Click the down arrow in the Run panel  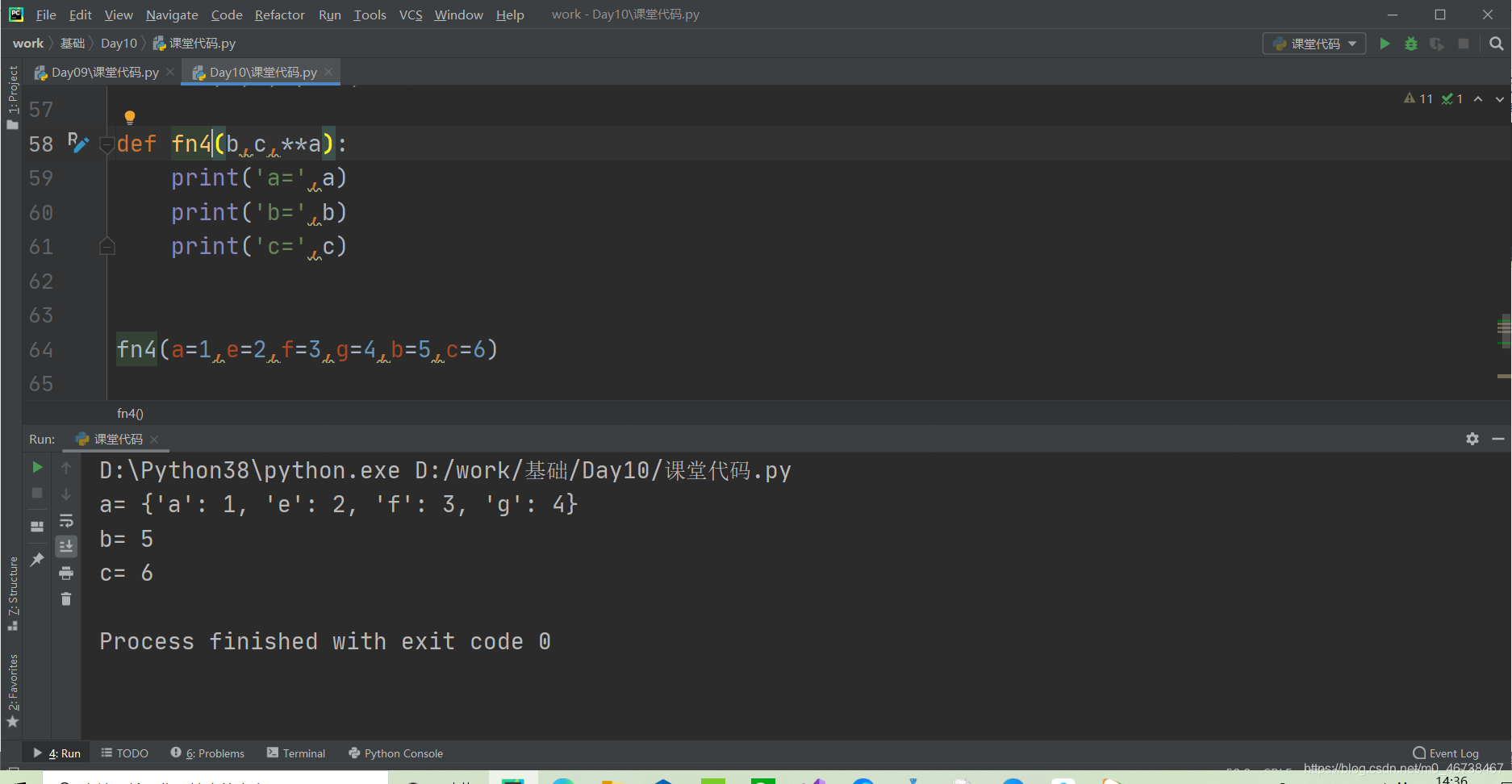click(66, 494)
